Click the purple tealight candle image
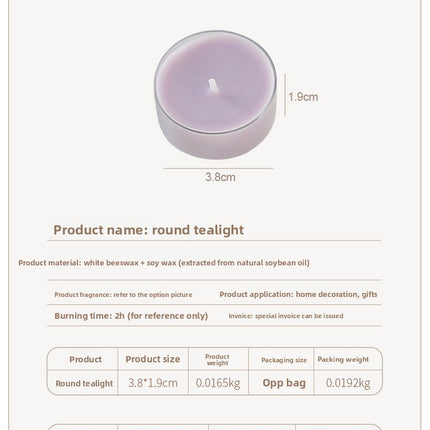This screenshot has height=430, width=430. [x=215, y=95]
